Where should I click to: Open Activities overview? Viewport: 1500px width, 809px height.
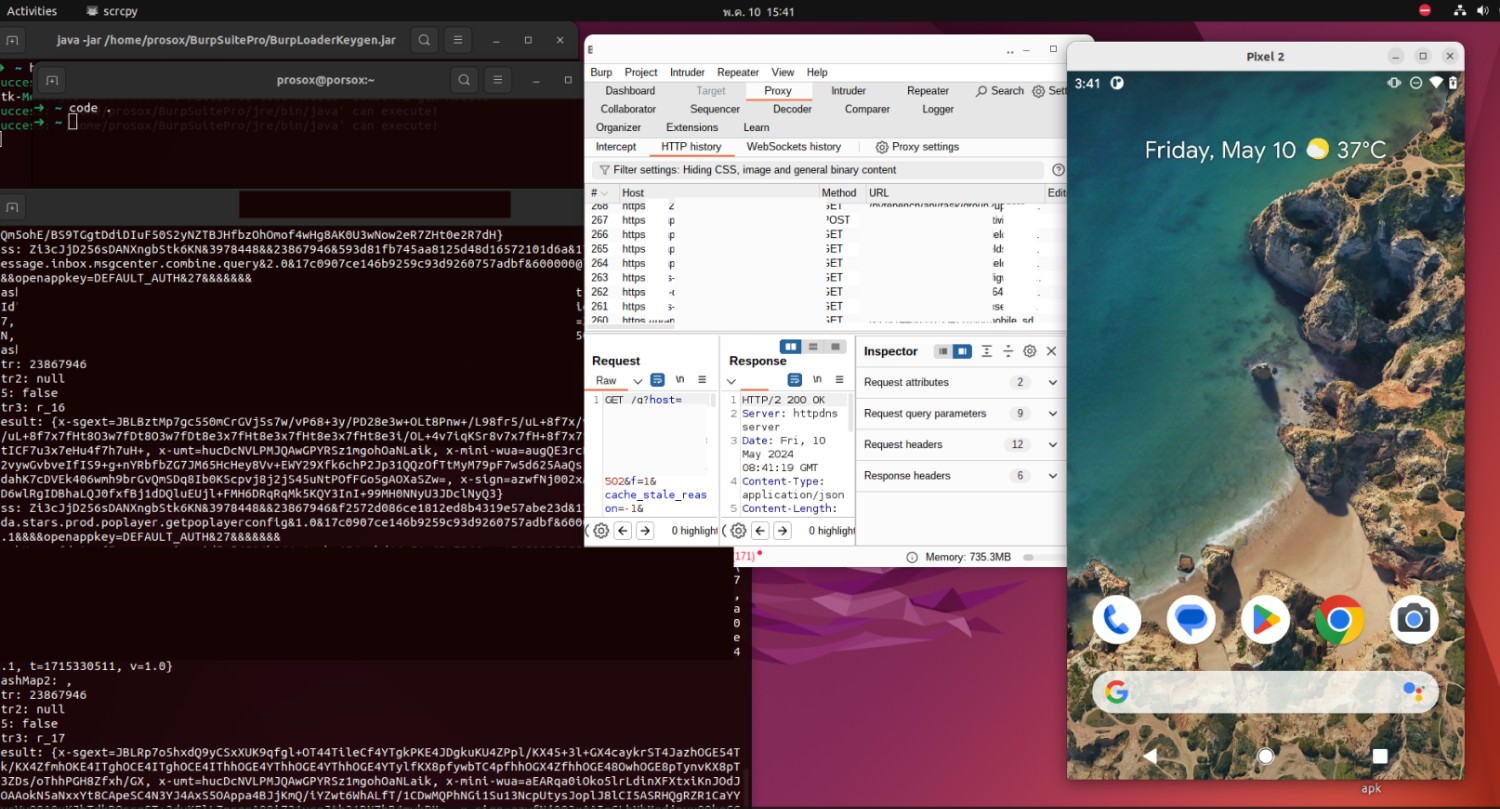(32, 10)
